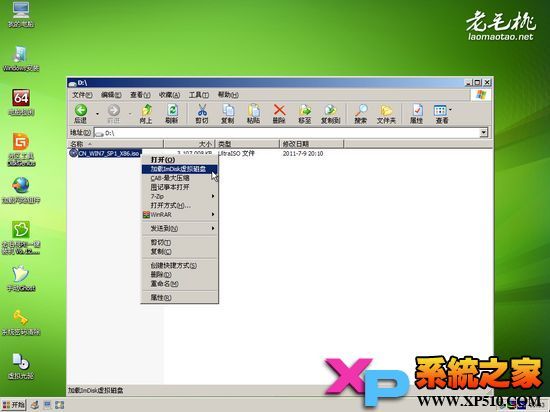The height and width of the screenshot is (412, 550).
Task: Open the File (文件) menu
Action: [82, 95]
